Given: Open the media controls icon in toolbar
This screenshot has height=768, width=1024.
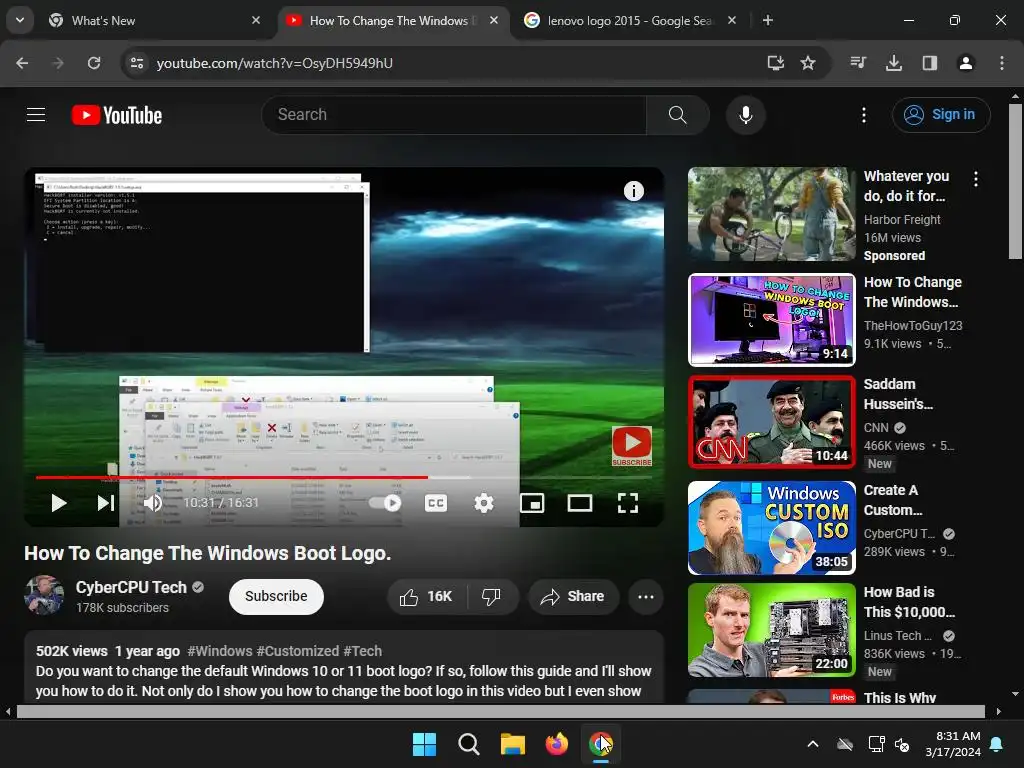Looking at the screenshot, I should (x=858, y=63).
